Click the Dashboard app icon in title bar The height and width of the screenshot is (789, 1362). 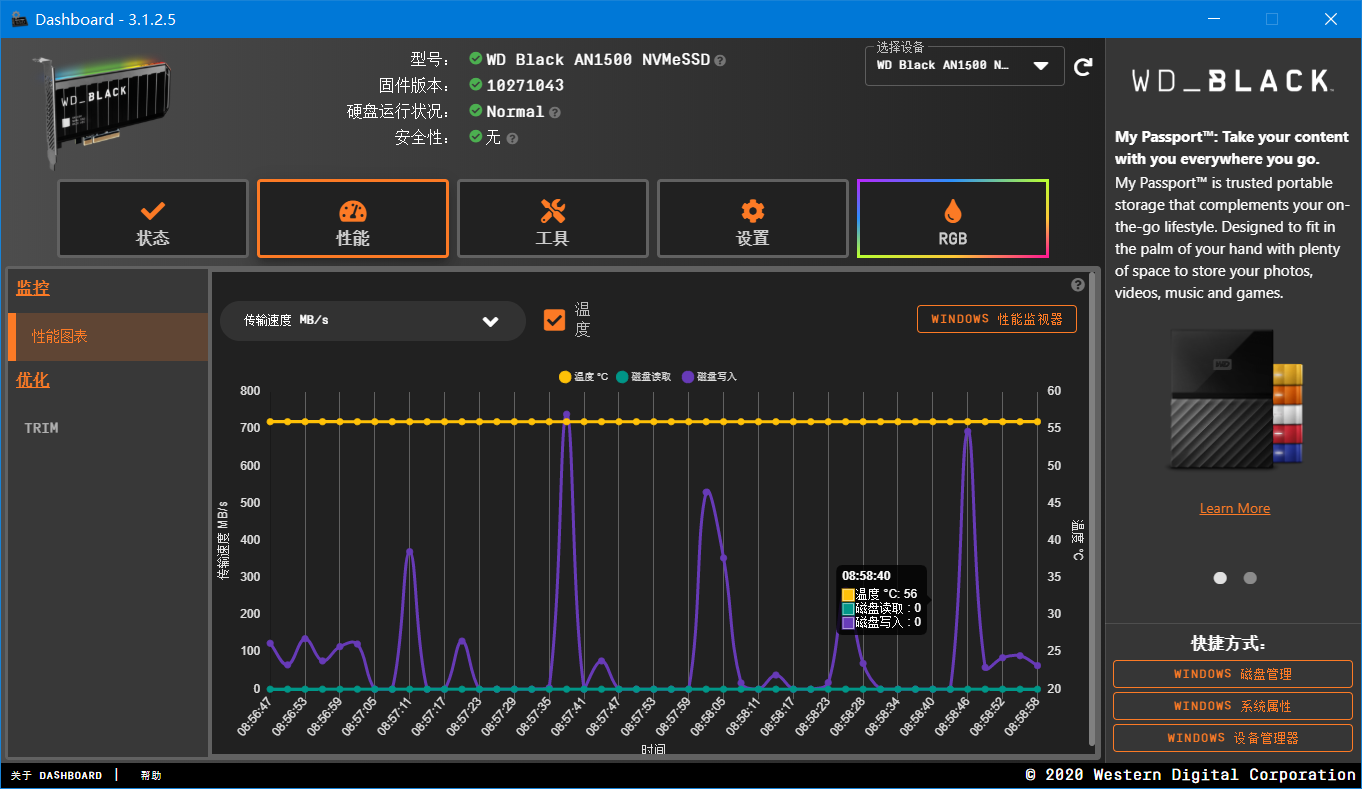click(x=19, y=19)
